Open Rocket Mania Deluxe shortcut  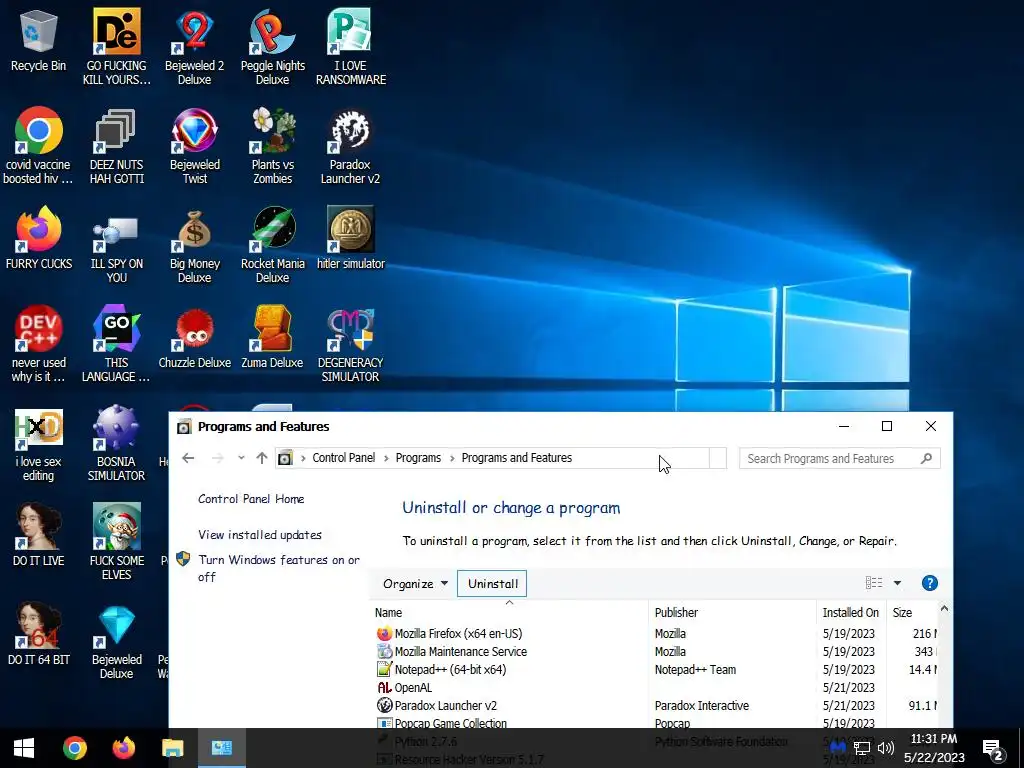[272, 246]
